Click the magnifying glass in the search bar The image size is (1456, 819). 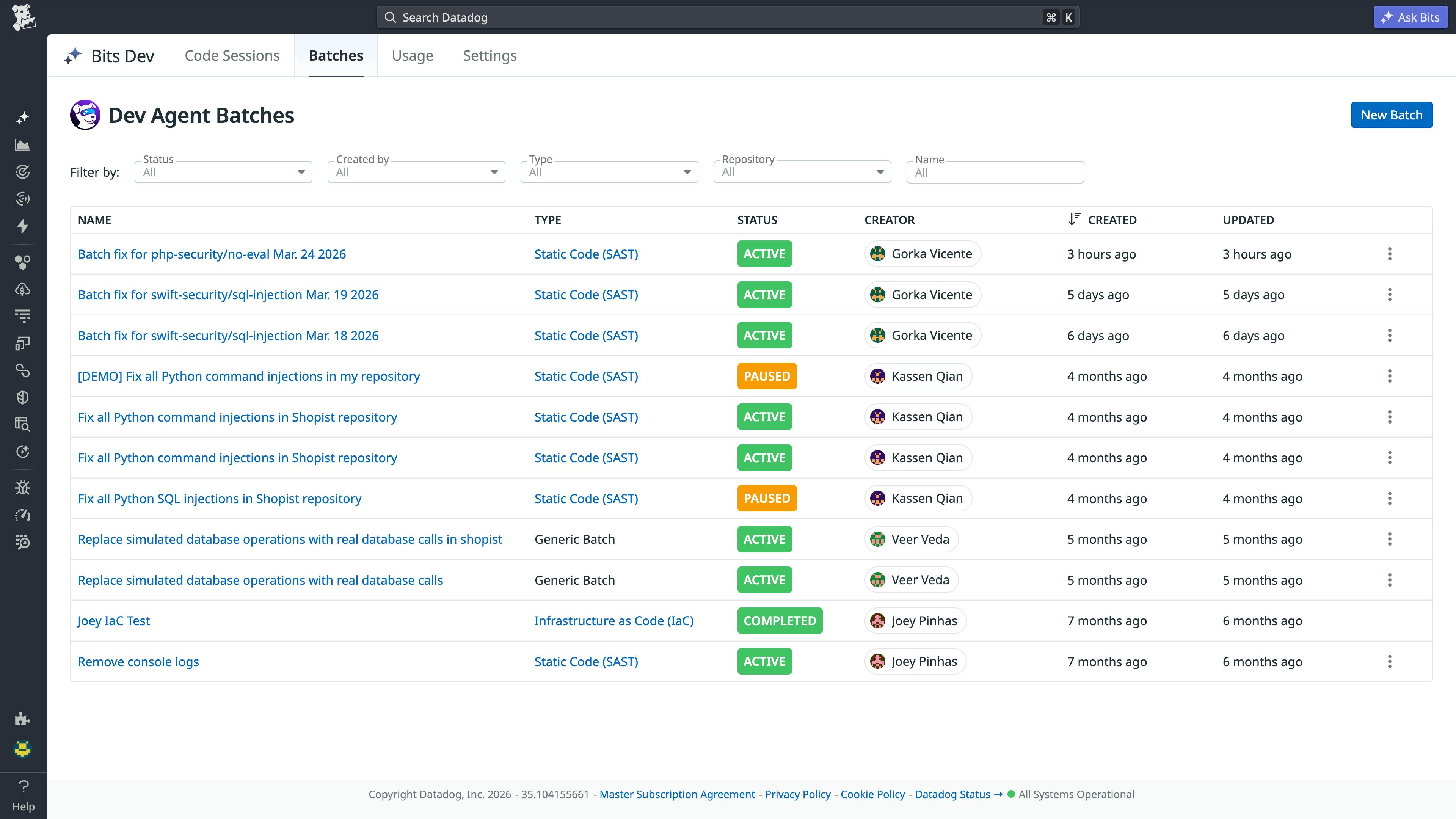point(391,17)
